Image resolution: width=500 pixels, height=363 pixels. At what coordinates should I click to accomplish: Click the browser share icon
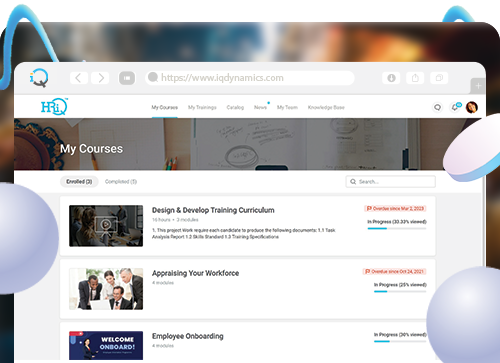[x=415, y=78]
